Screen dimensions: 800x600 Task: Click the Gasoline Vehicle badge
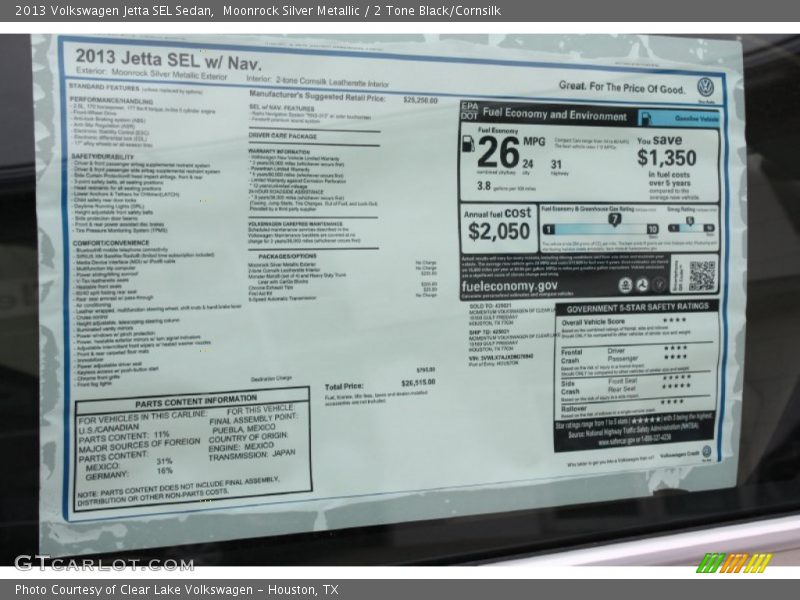pyautogui.click(x=679, y=118)
